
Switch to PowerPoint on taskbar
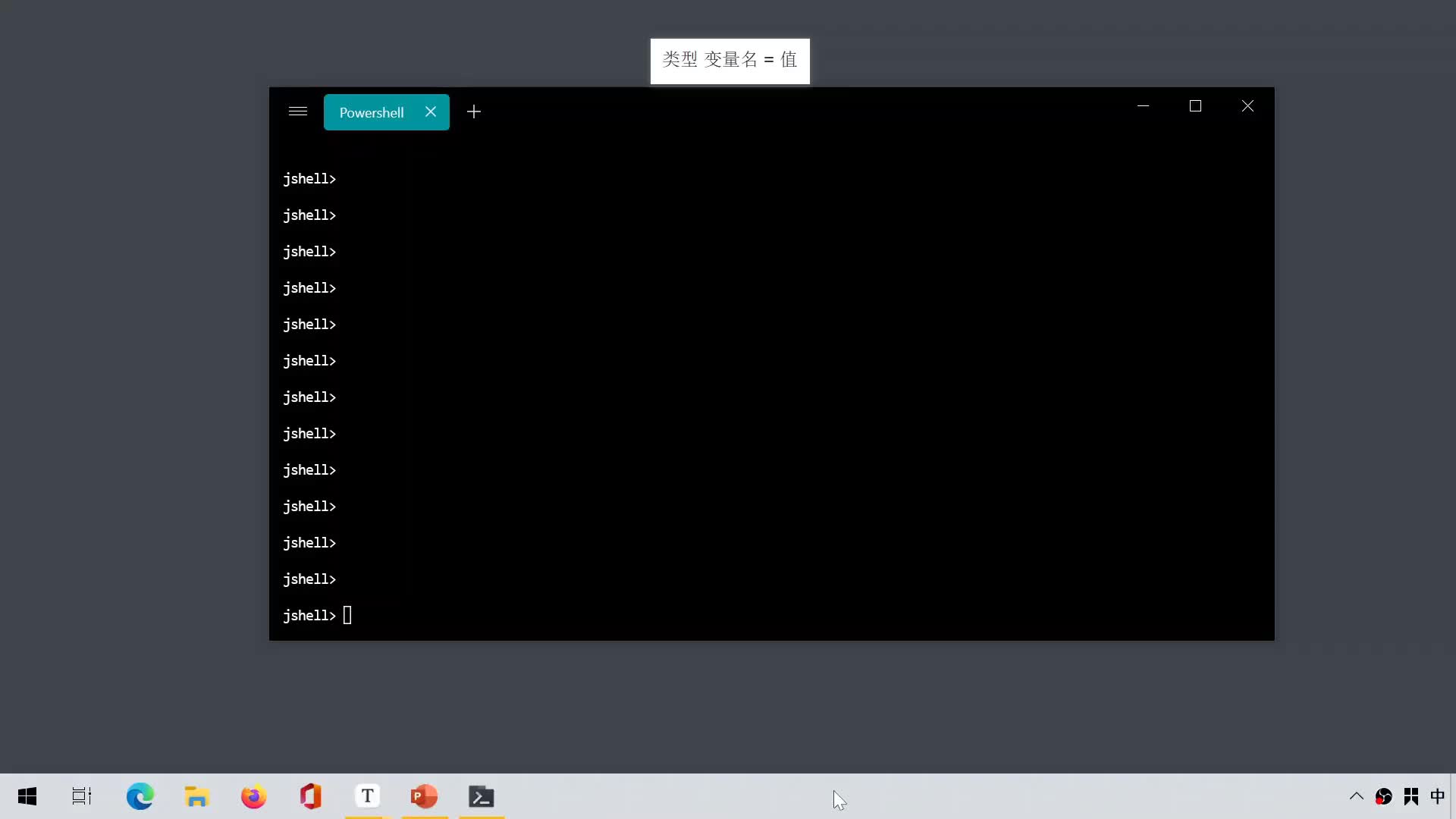(x=424, y=796)
